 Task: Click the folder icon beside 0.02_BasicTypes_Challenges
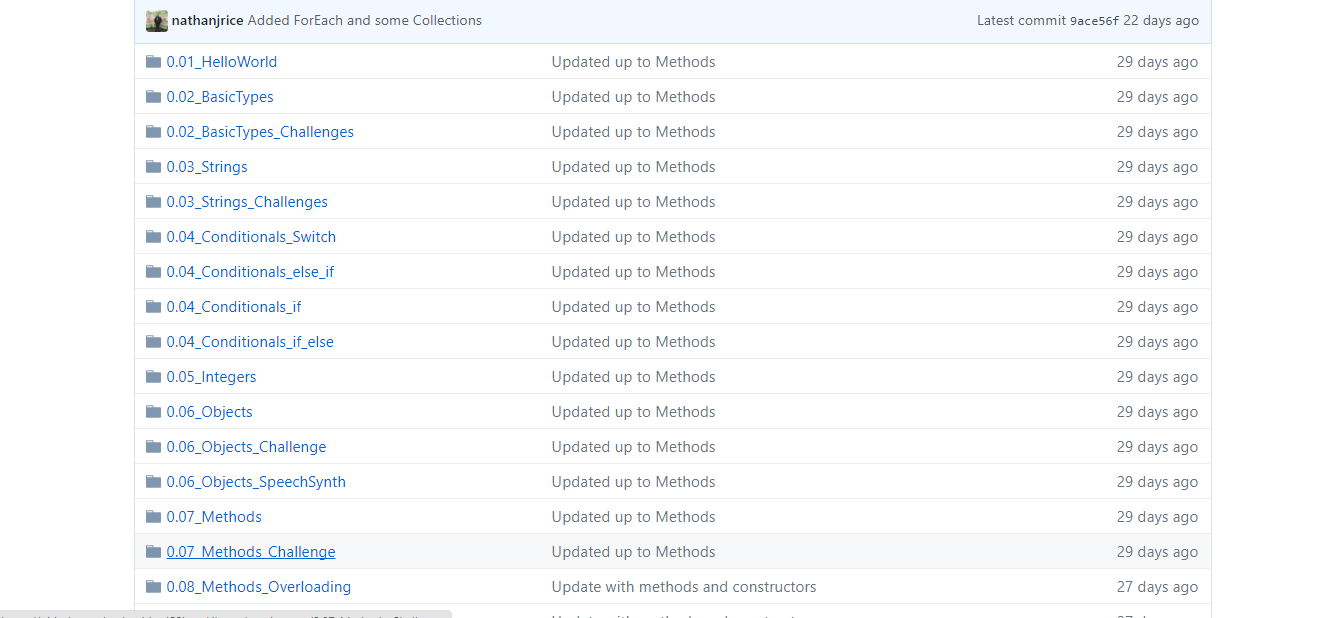click(x=153, y=132)
